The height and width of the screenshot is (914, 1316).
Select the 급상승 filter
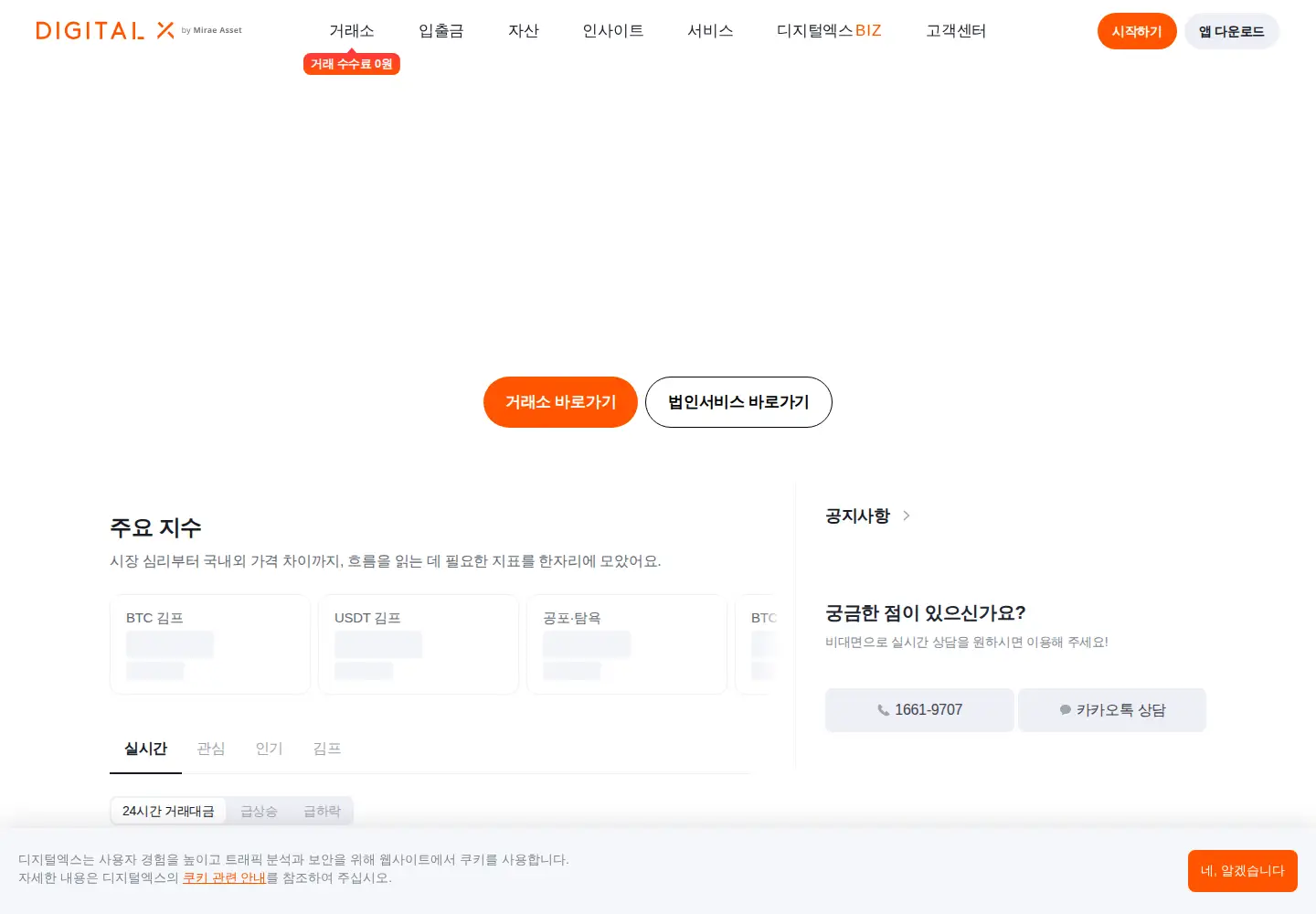[259, 811]
